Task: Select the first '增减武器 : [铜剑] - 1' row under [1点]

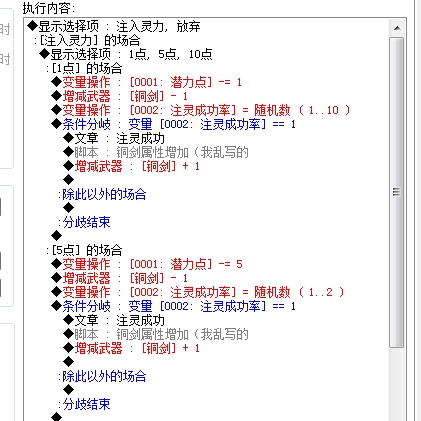Action: tap(120, 96)
